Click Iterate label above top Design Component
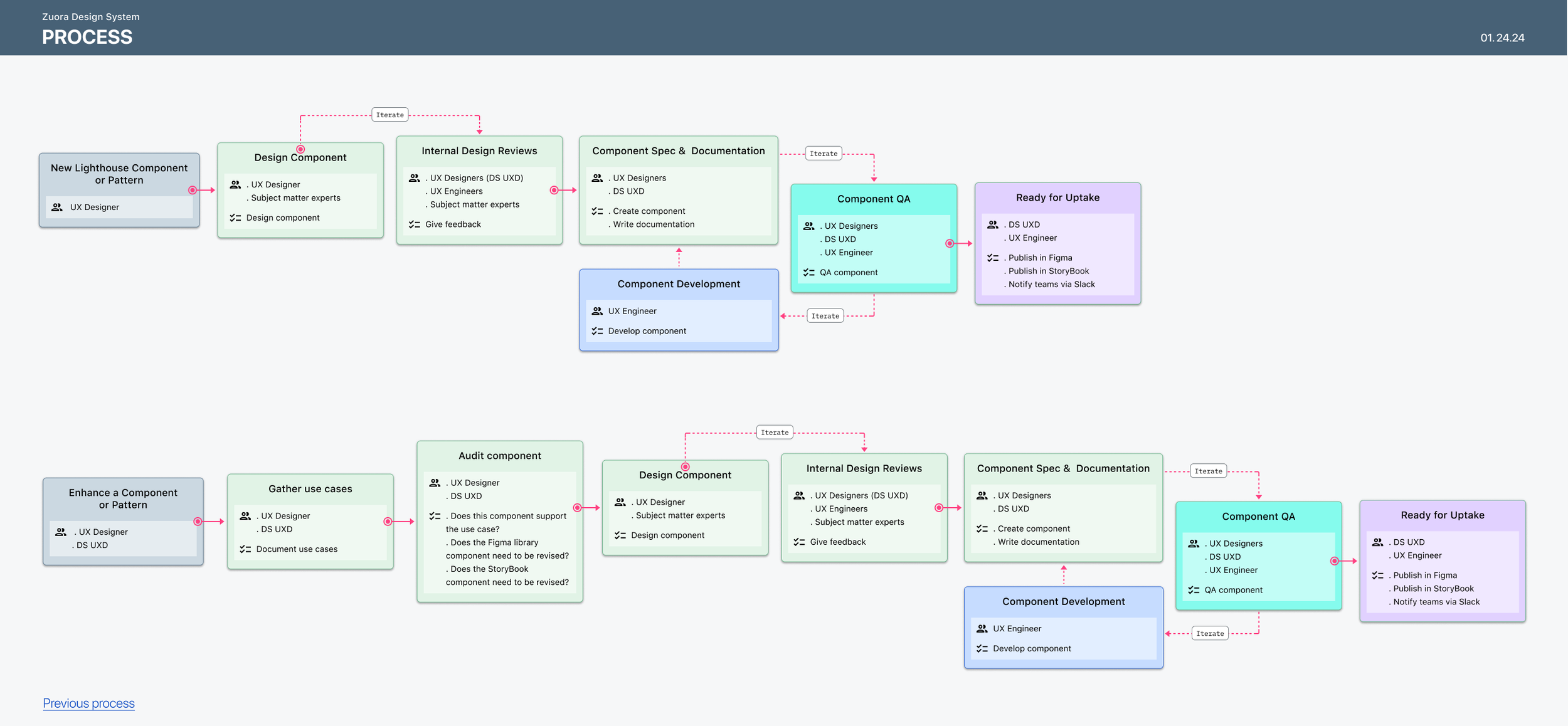The width and height of the screenshot is (1568, 726). (389, 115)
